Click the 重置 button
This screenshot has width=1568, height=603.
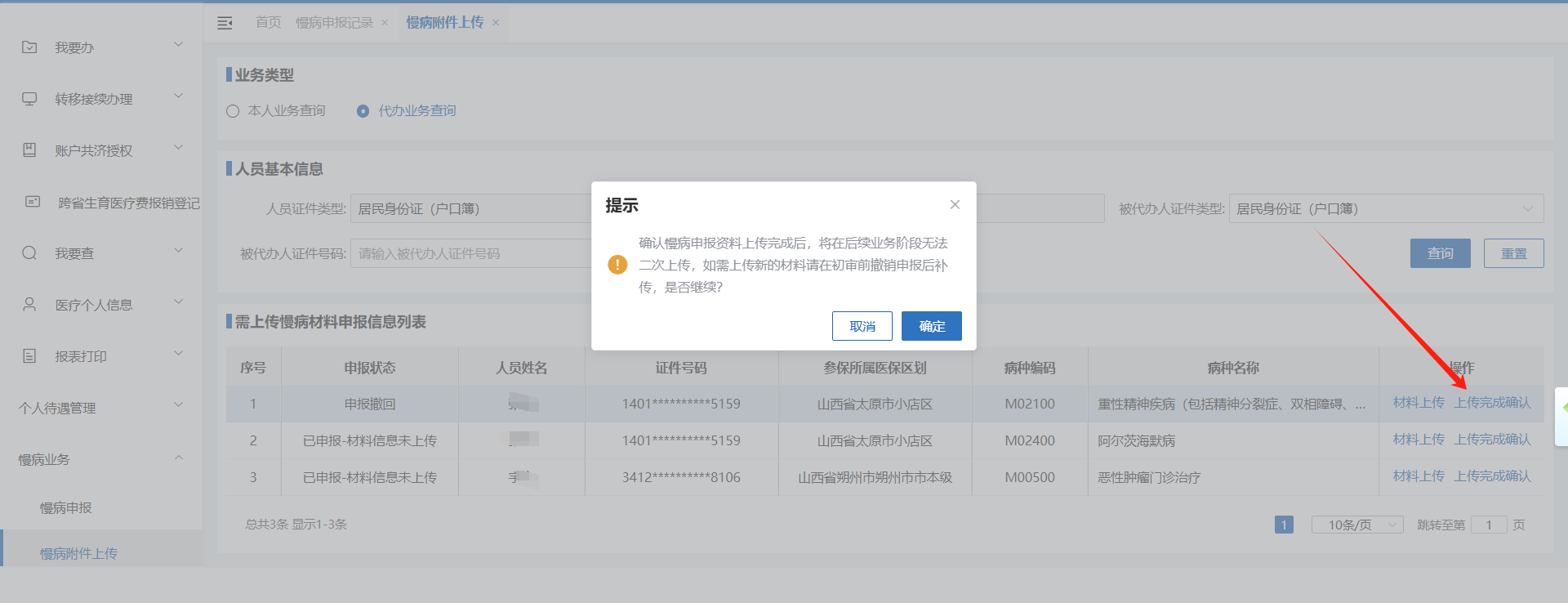1514,253
